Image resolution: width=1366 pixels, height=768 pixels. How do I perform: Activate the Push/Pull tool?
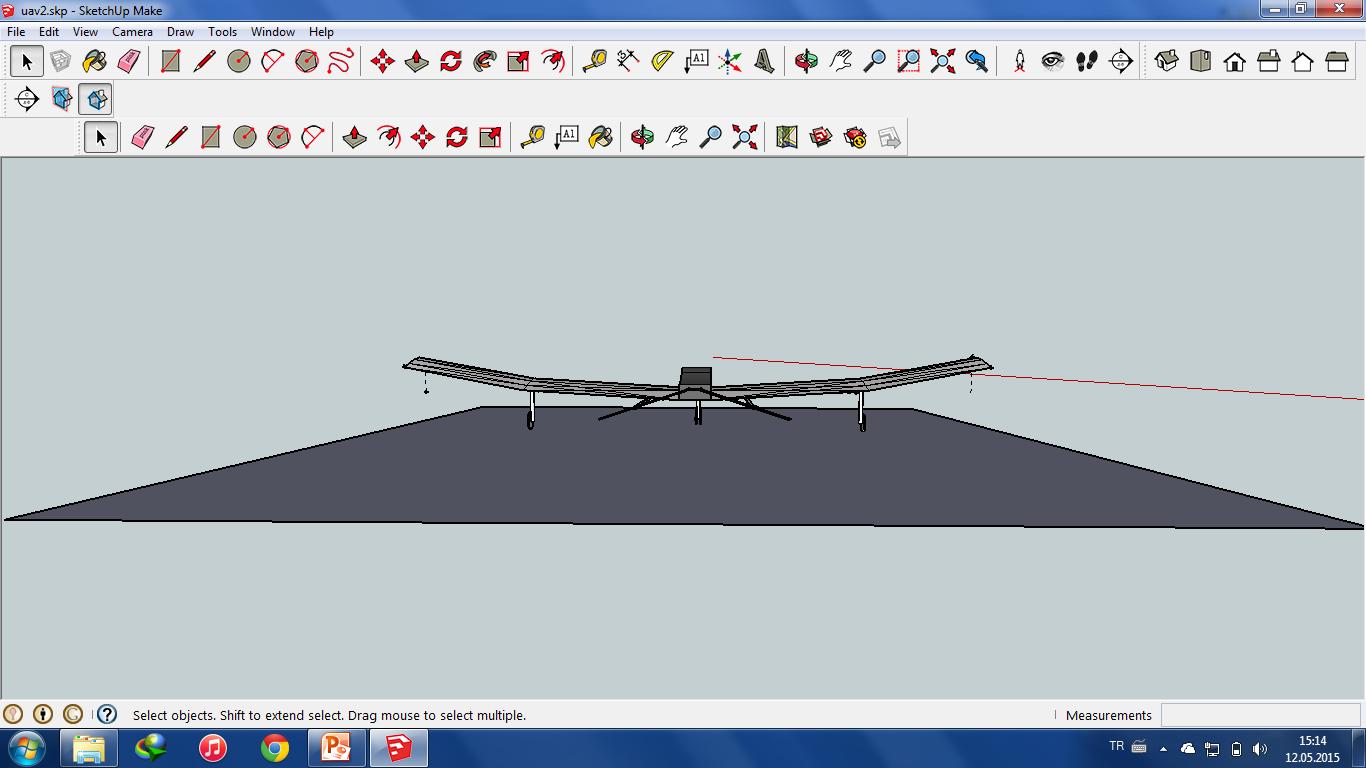(x=415, y=60)
